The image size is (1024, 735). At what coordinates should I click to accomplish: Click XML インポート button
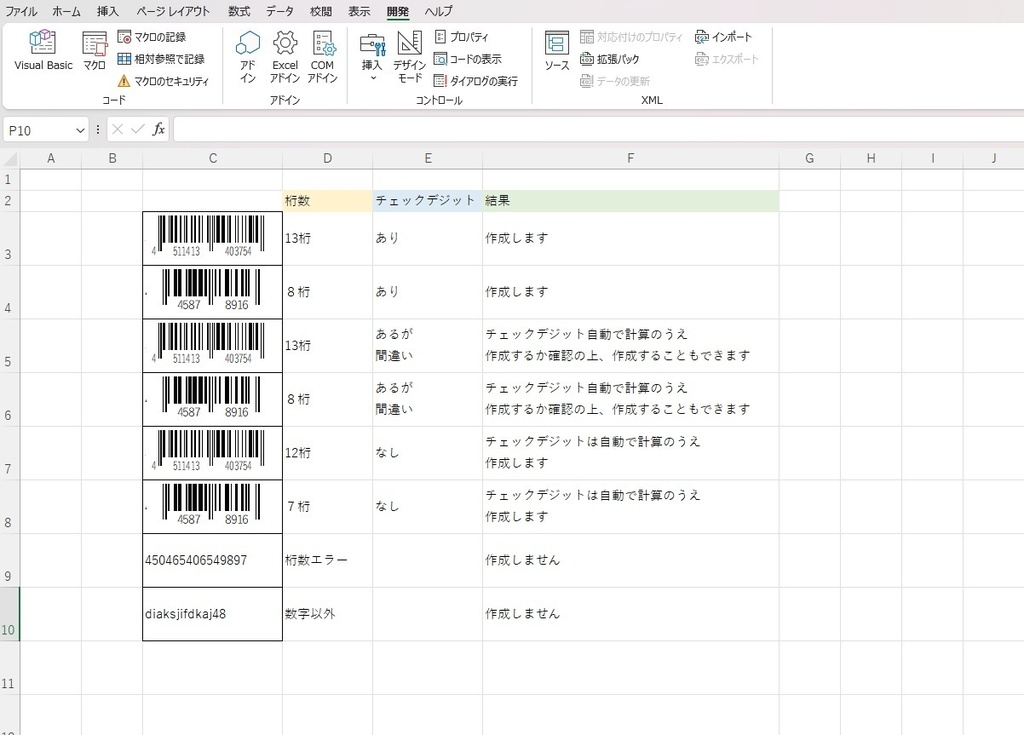point(724,37)
